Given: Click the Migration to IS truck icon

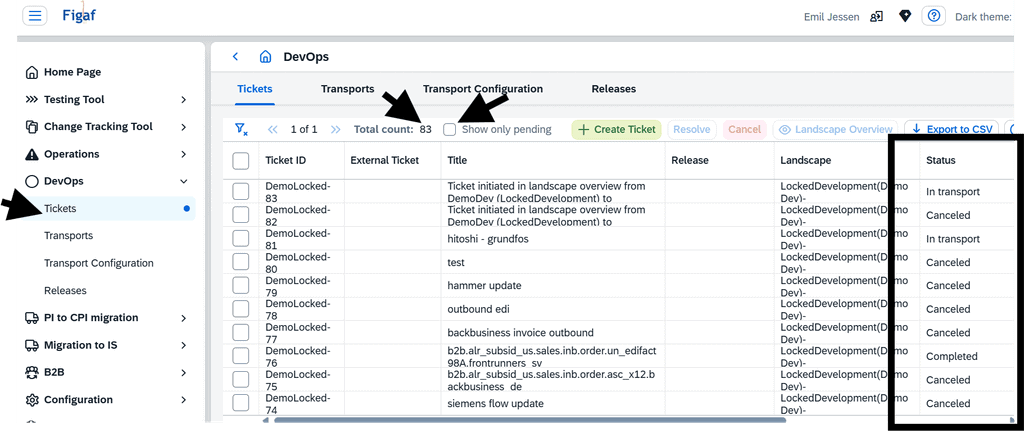Looking at the screenshot, I should tap(31, 345).
